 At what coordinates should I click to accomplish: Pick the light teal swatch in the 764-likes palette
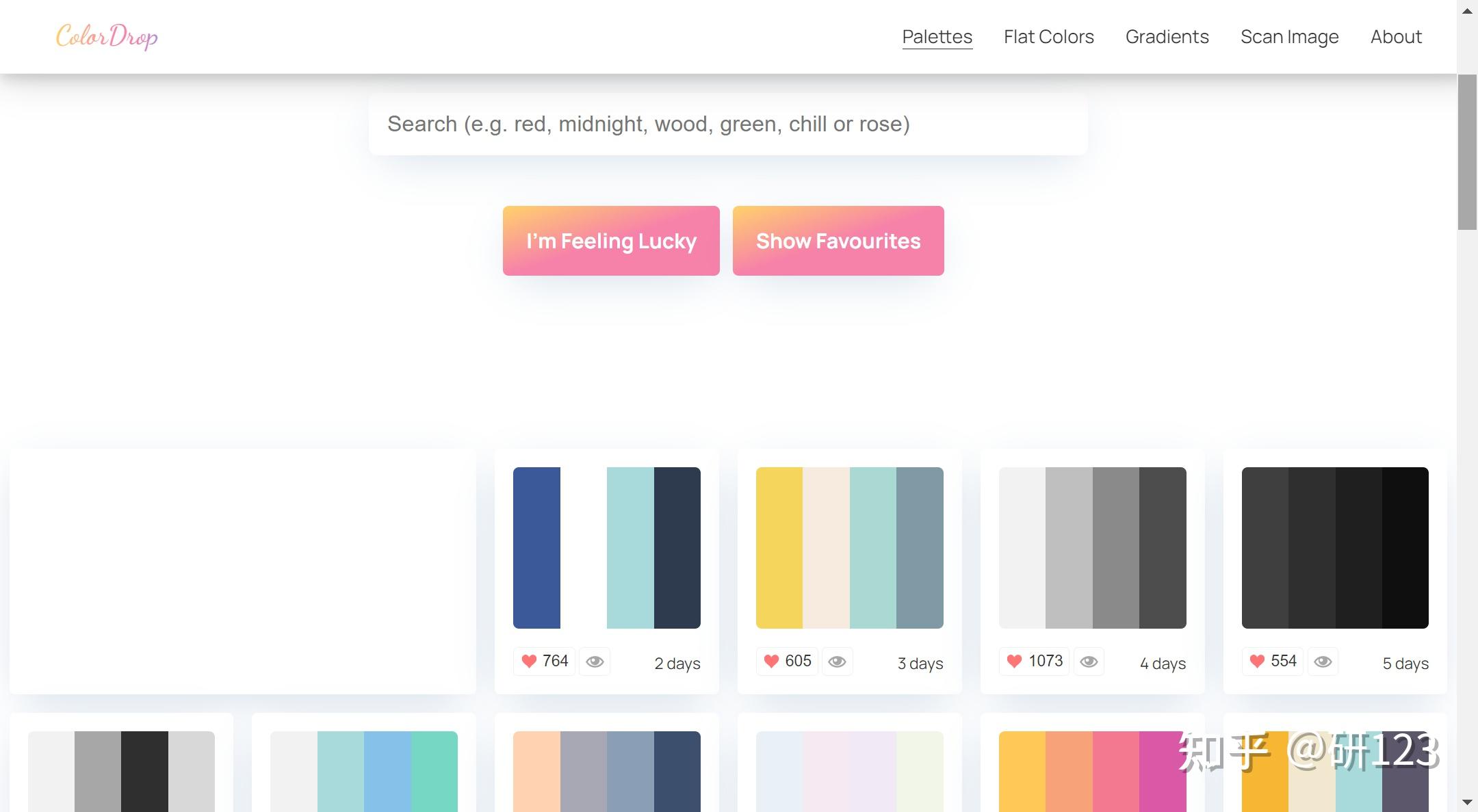pyautogui.click(x=630, y=548)
